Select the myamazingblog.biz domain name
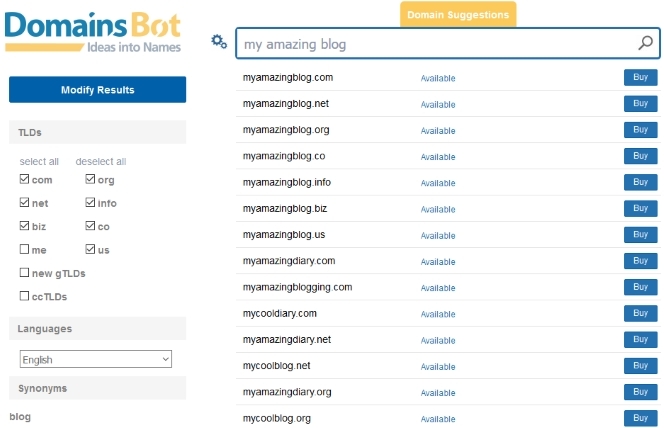 point(285,209)
